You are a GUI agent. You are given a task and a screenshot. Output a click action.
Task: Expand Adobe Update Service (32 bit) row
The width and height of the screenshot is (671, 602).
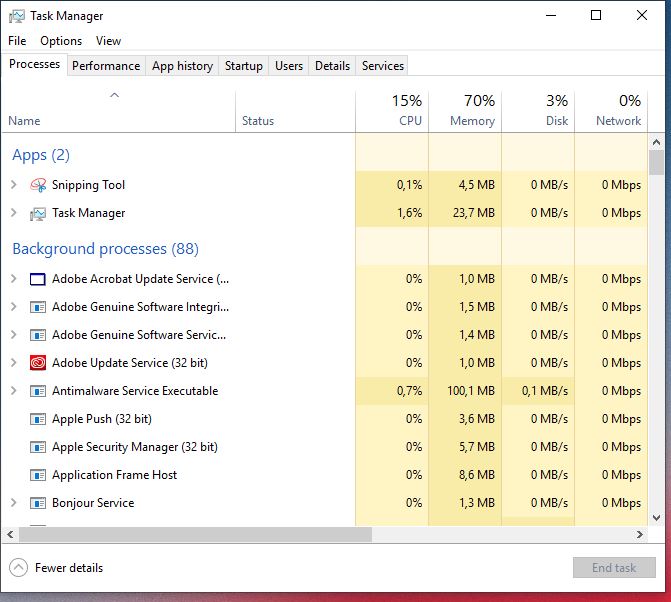14,363
